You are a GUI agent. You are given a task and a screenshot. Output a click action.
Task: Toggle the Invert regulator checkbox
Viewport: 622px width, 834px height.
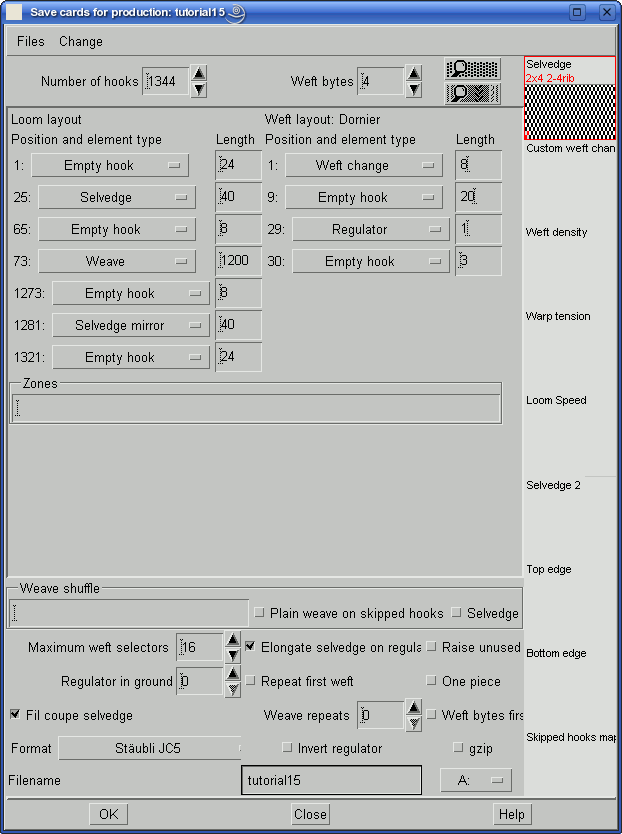(x=288, y=748)
